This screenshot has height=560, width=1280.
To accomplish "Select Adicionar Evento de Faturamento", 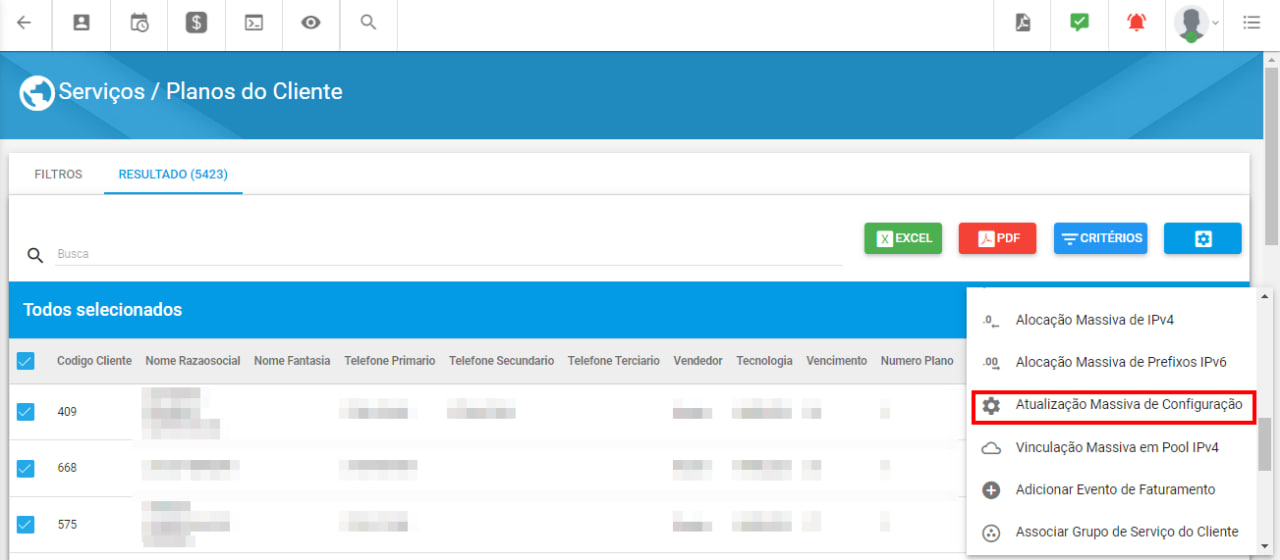I will 1112,489.
